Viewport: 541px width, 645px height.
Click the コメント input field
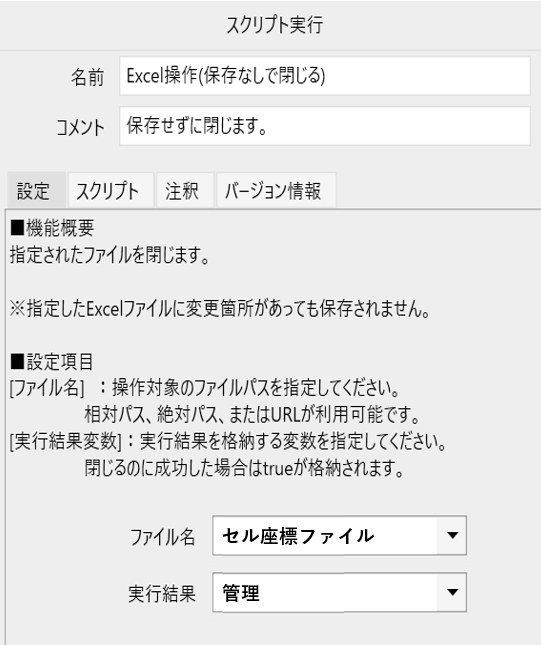[x=325, y=126]
